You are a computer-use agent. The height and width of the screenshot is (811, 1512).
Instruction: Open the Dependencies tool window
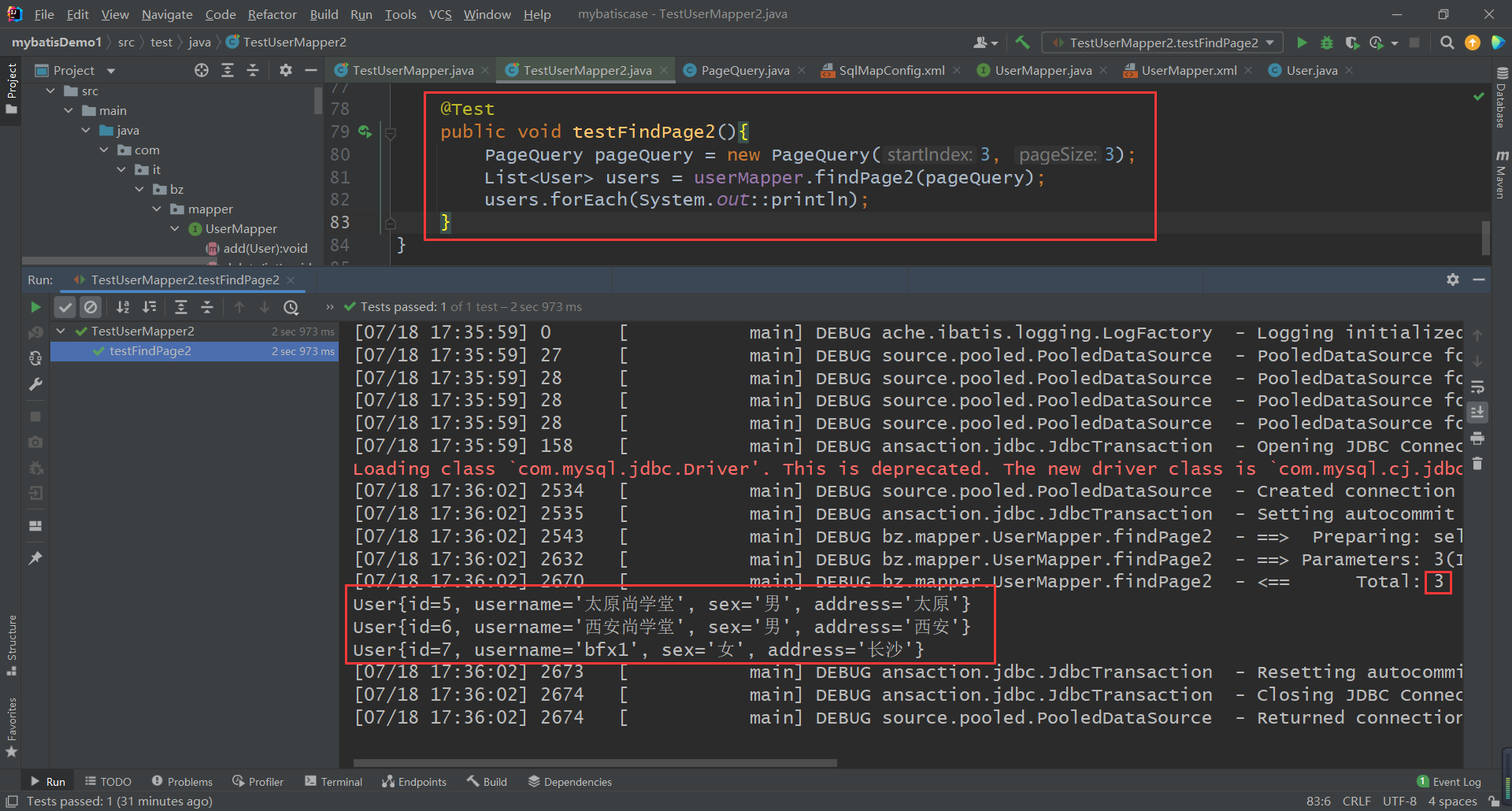569,781
